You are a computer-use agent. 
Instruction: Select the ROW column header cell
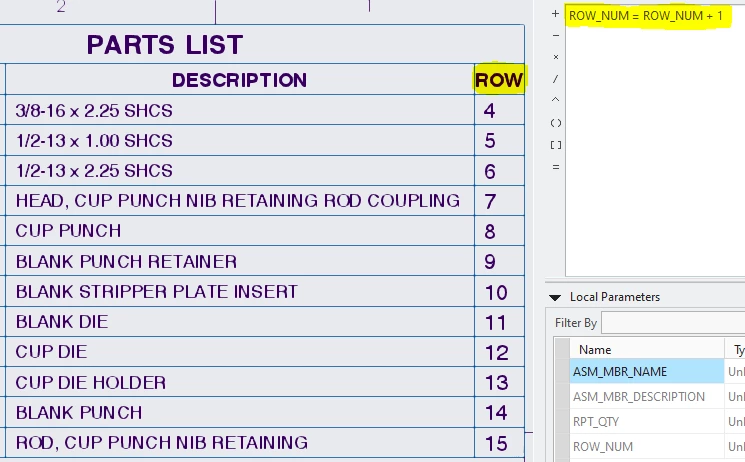(499, 79)
